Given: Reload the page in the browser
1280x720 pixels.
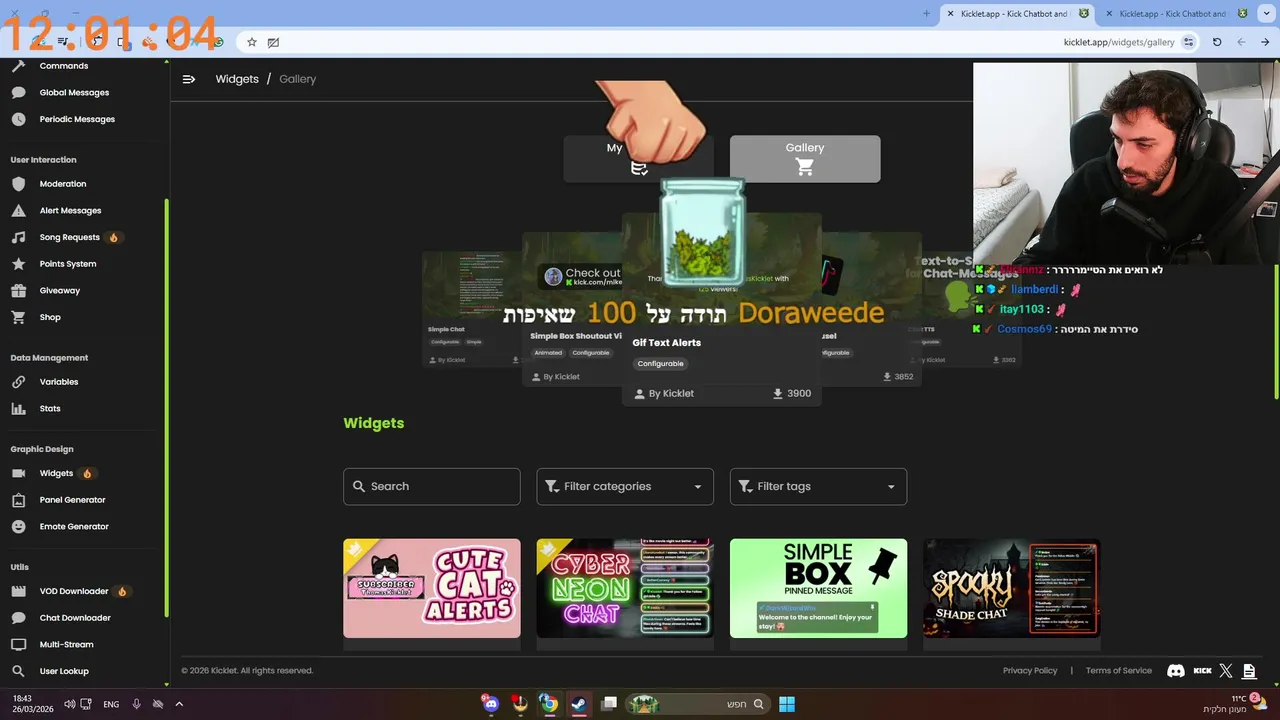Looking at the screenshot, I should [1217, 42].
